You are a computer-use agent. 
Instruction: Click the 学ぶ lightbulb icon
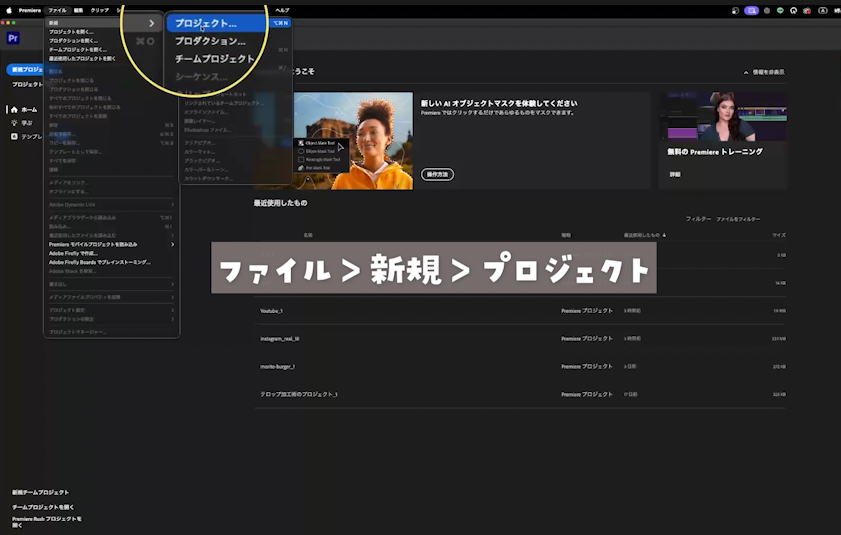(x=14, y=123)
